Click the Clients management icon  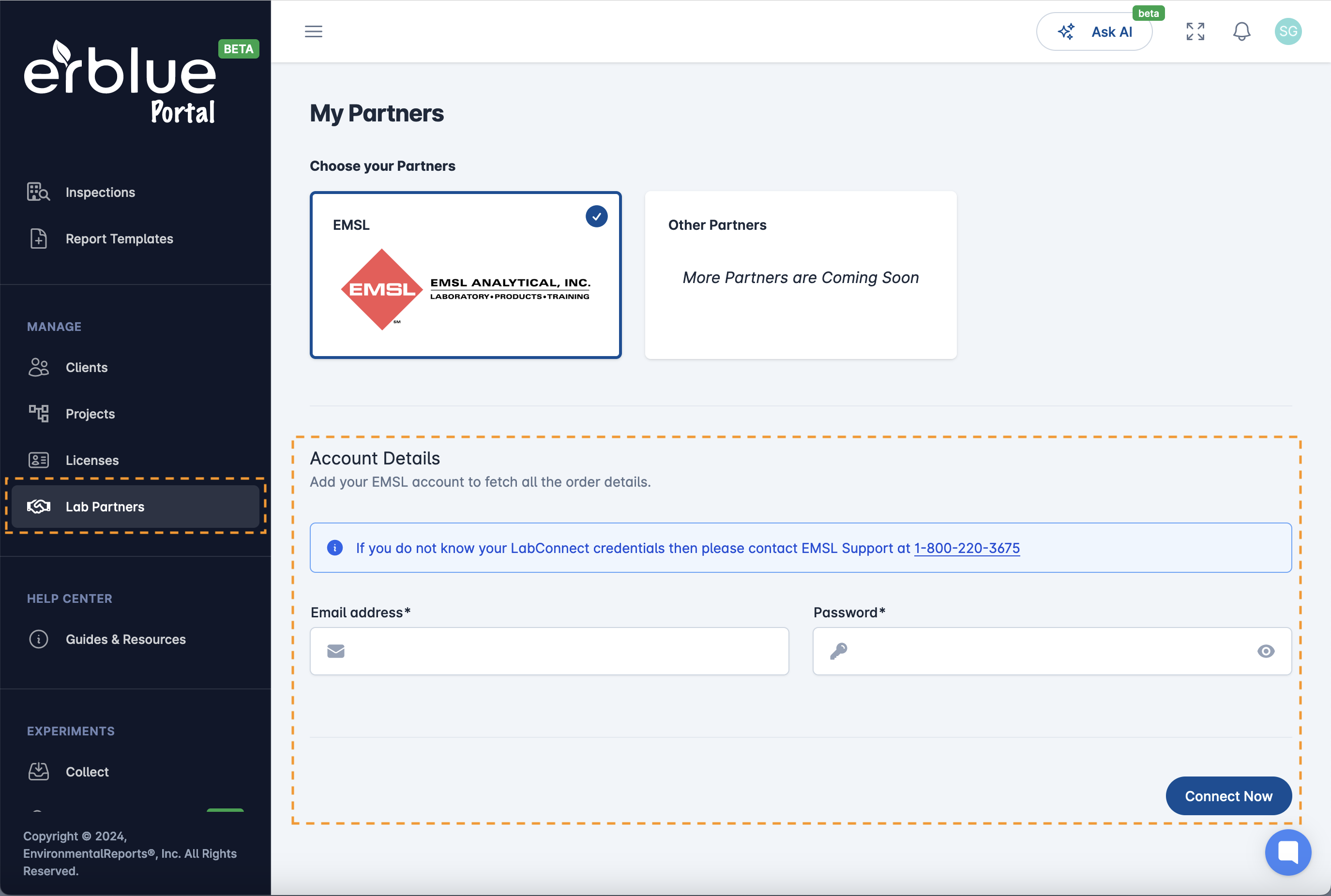click(38, 366)
